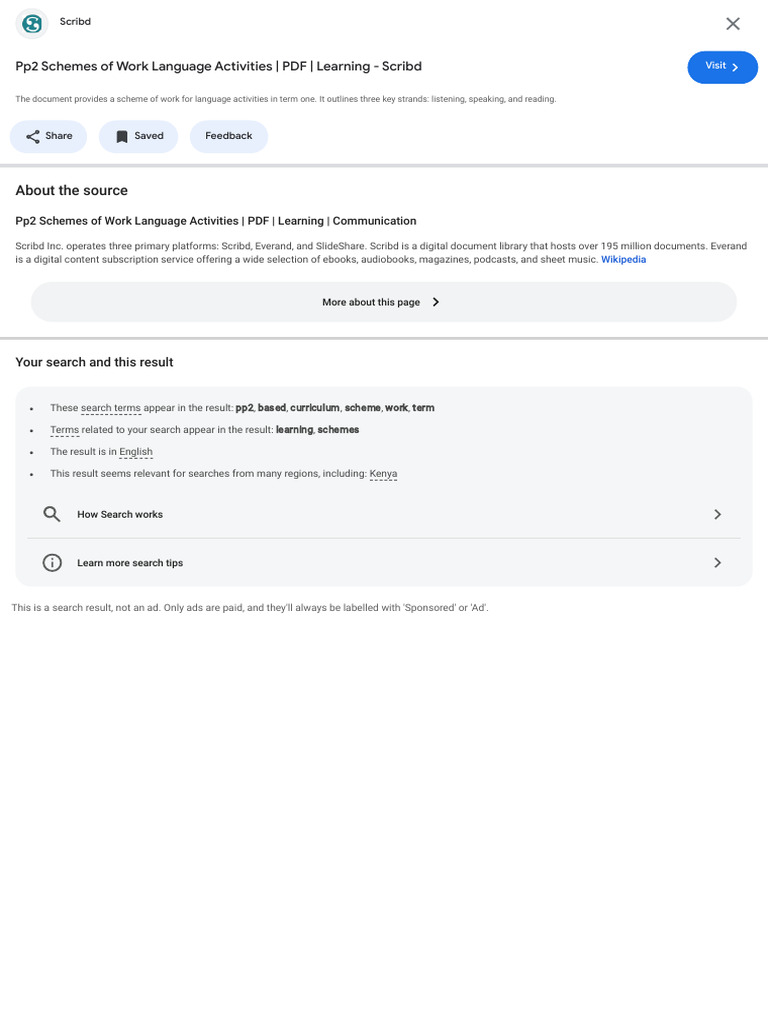
Task: Click the Visit button
Action: pyautogui.click(x=722, y=67)
